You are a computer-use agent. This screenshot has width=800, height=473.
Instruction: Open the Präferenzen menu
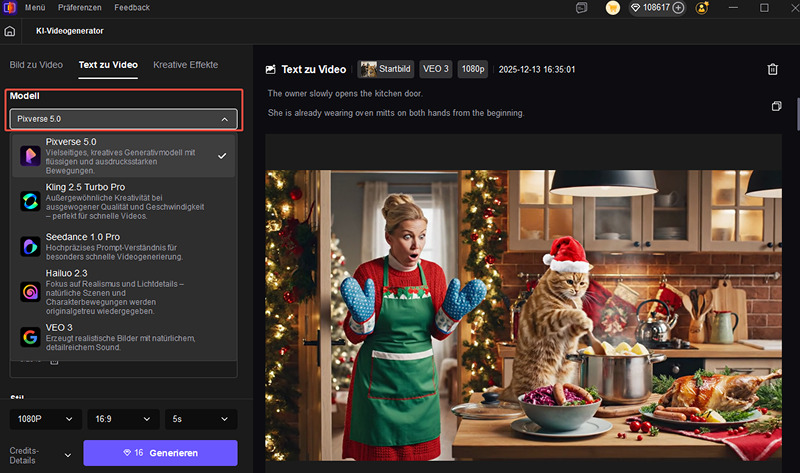(79, 8)
